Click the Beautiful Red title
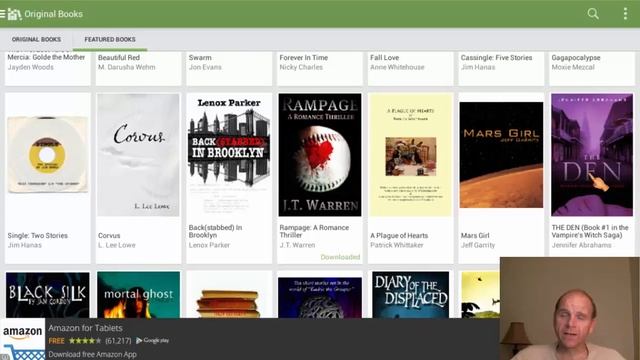 [x=119, y=58]
